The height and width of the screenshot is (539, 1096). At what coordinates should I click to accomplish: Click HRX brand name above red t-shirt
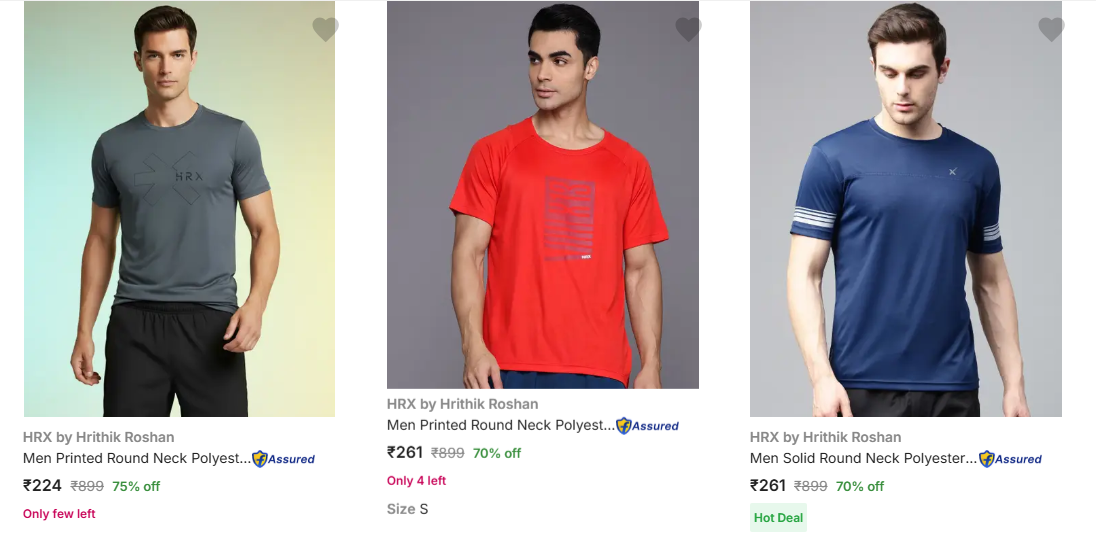click(462, 404)
